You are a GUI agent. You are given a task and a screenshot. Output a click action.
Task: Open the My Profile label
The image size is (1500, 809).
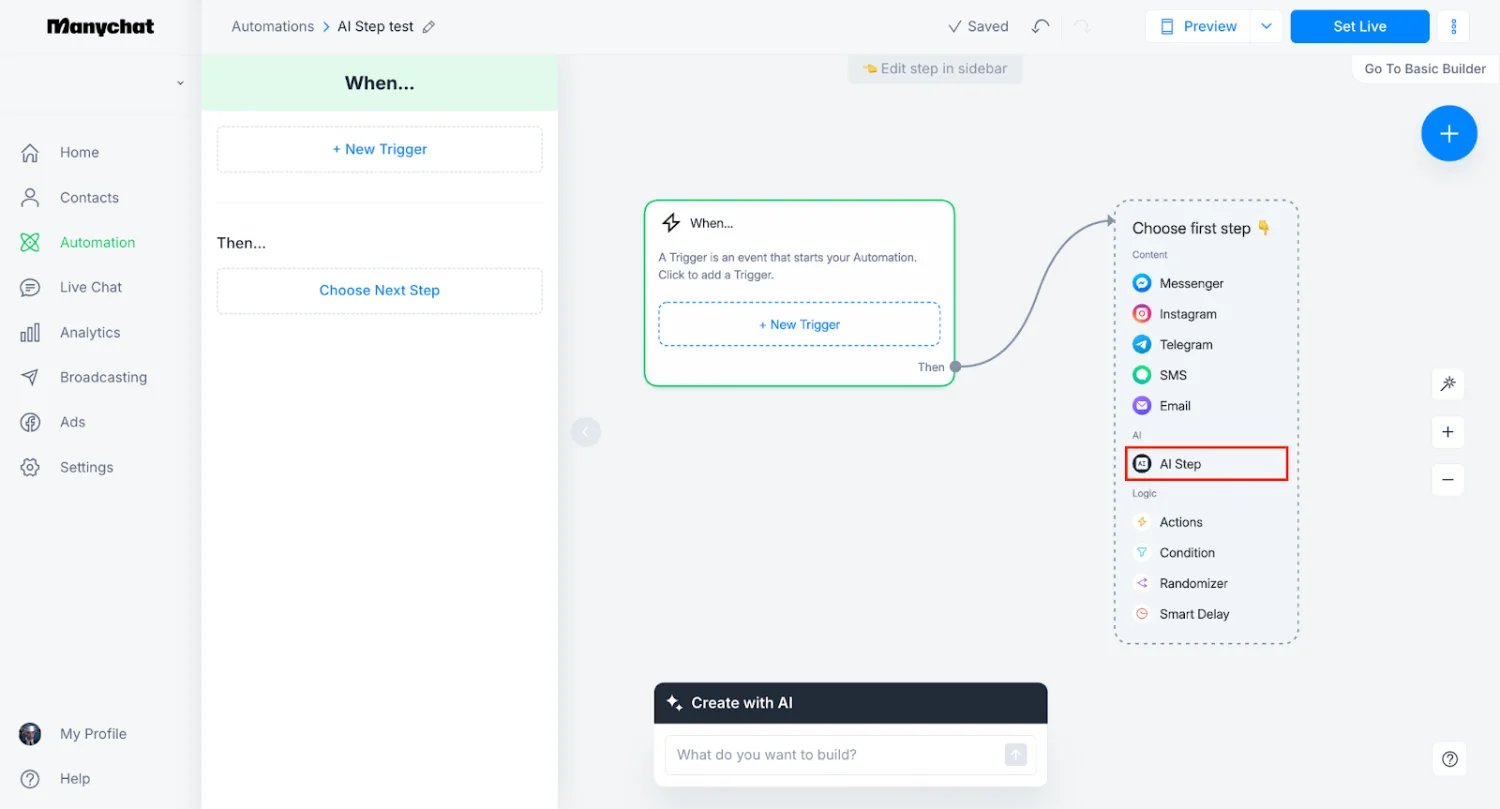point(93,734)
